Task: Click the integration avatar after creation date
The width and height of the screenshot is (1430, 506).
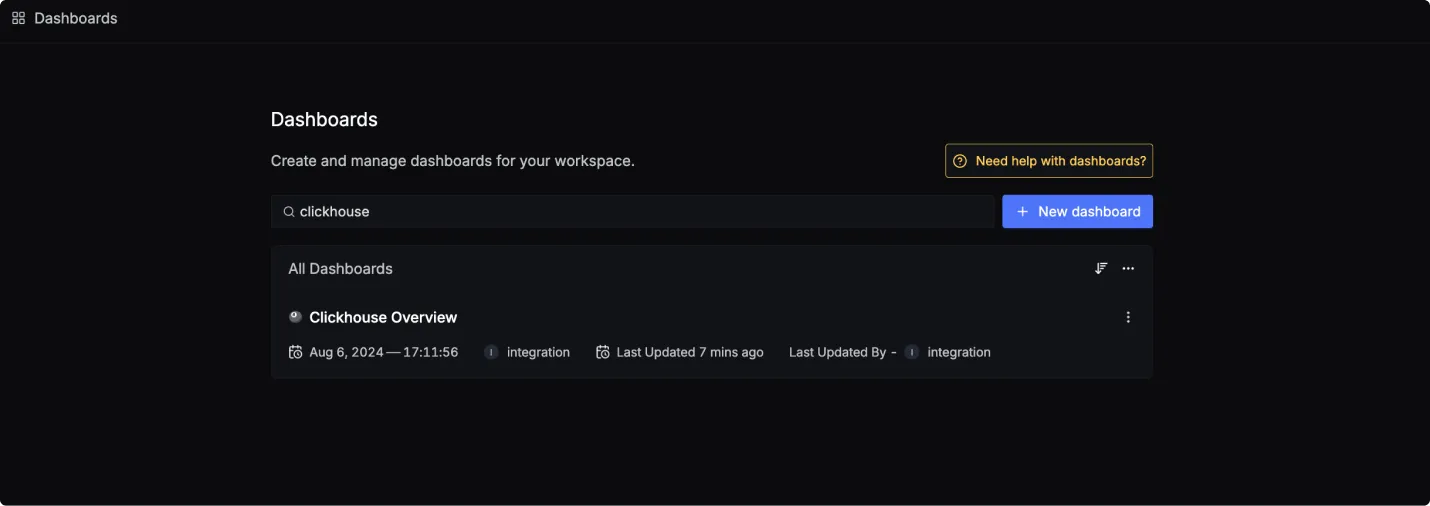Action: coord(491,352)
